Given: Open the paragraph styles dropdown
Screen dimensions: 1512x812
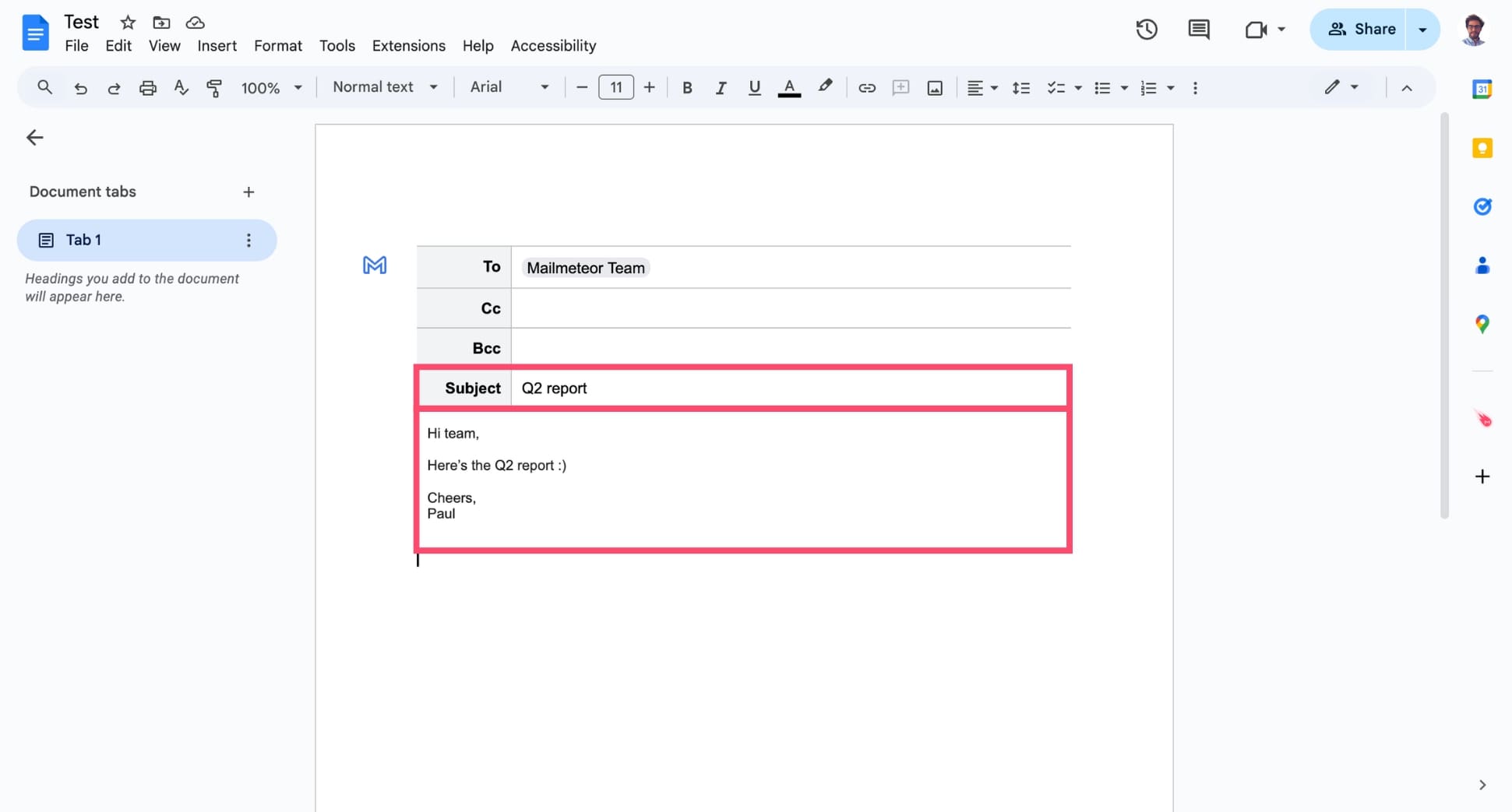Looking at the screenshot, I should point(385,87).
